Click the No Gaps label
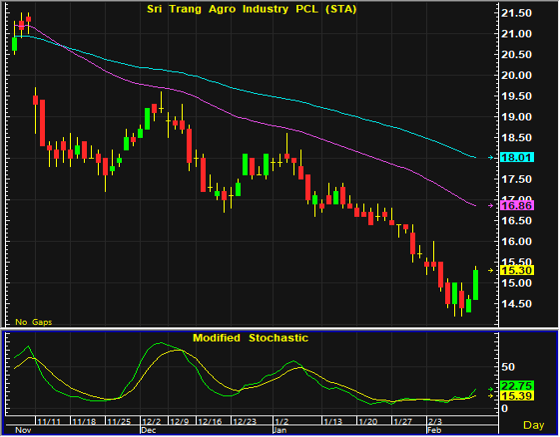This screenshot has width=560, height=437. click(33, 322)
